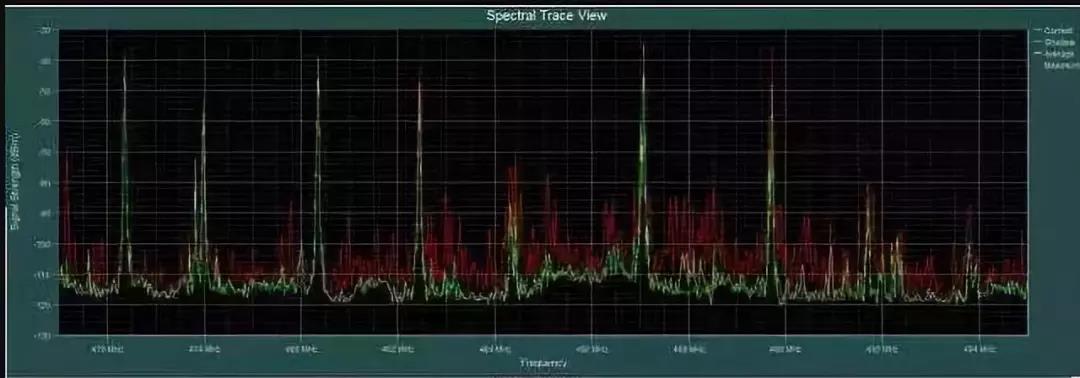The image size is (1080, 378).
Task: Select the 476 MHz frequency tick label
Action: [107, 349]
